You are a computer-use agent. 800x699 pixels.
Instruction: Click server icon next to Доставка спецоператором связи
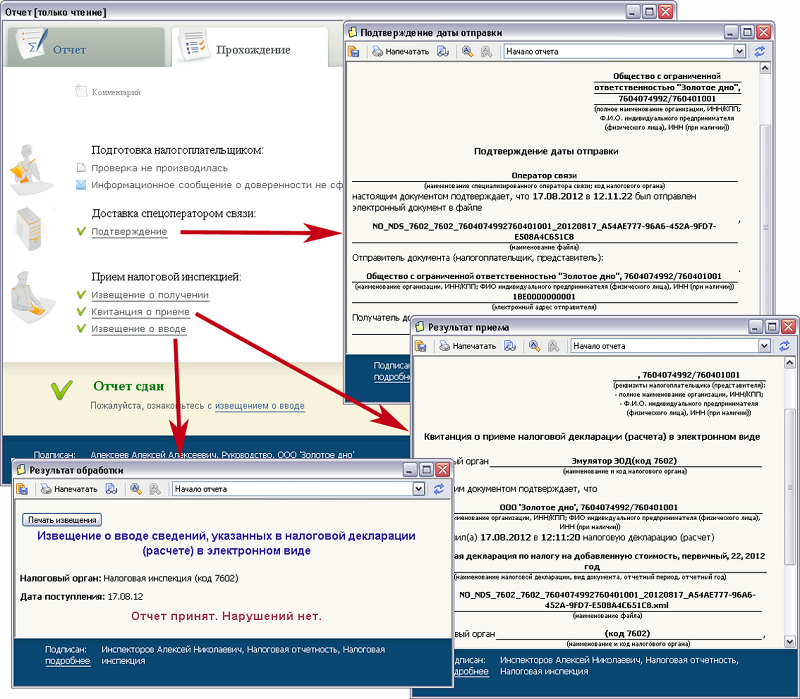[x=29, y=229]
